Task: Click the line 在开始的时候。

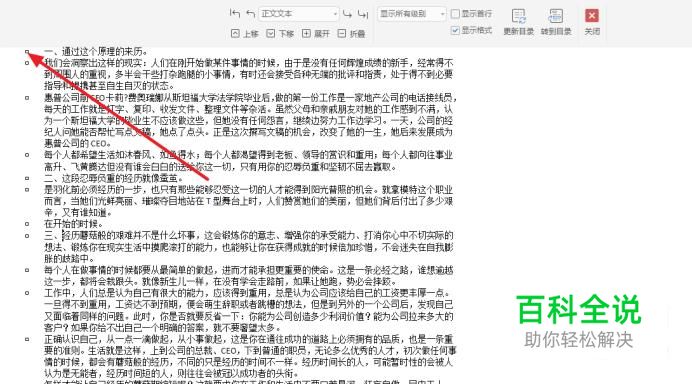Action: (x=74, y=224)
